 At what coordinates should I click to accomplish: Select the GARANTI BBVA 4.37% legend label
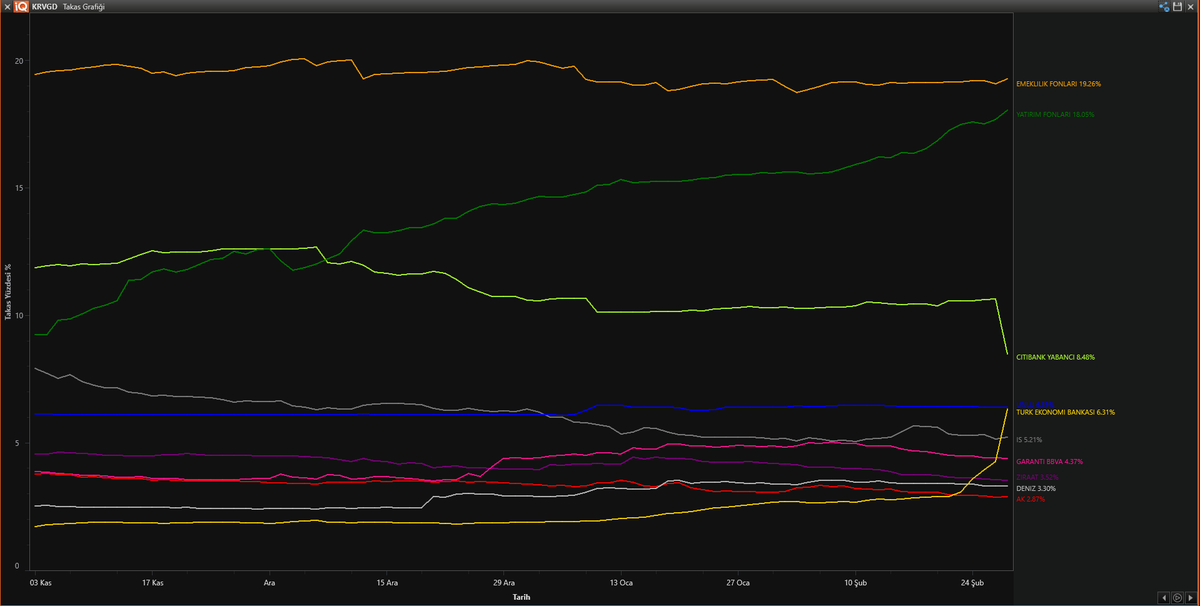point(1049,462)
